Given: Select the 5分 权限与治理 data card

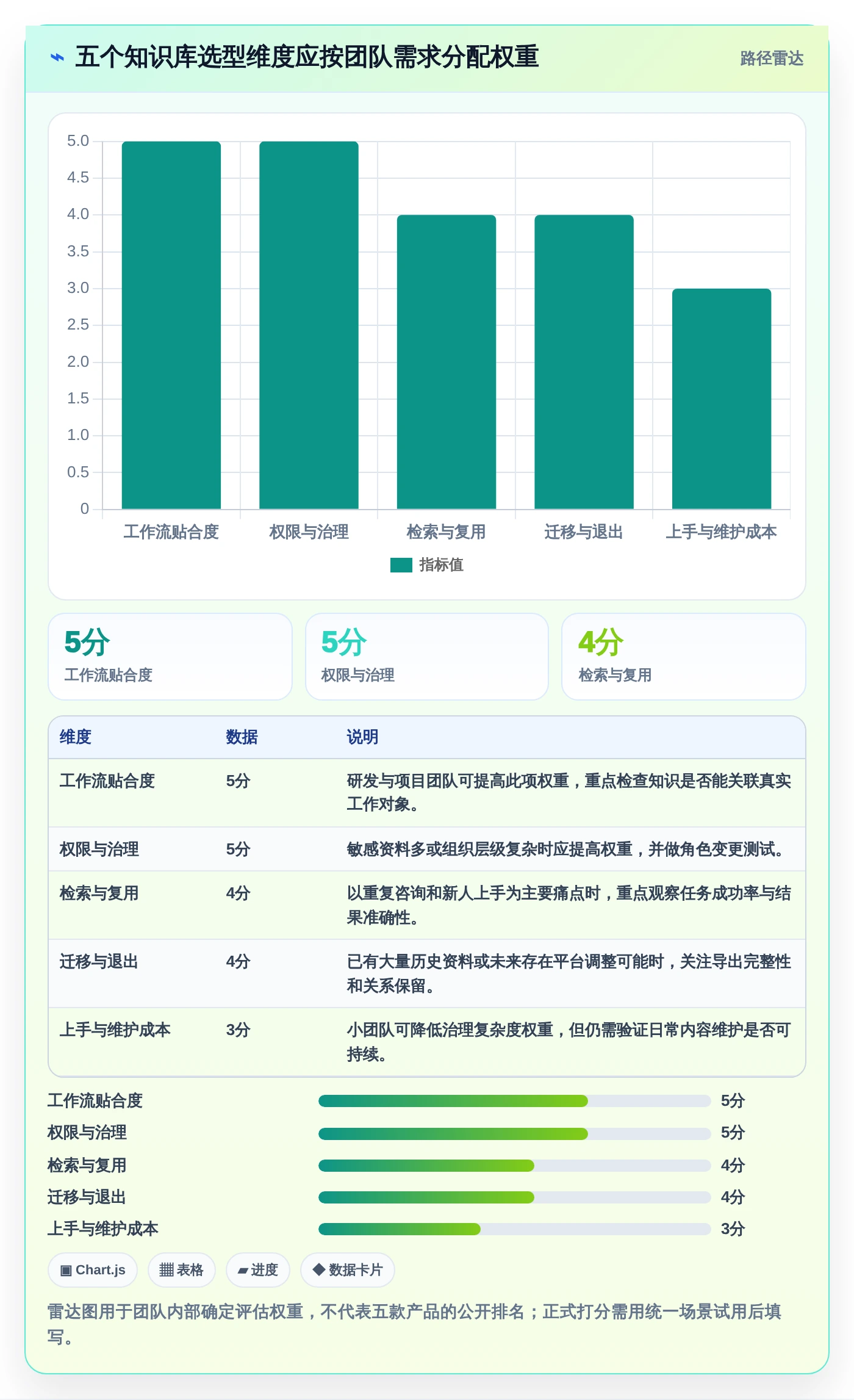Looking at the screenshot, I should click(x=427, y=657).
